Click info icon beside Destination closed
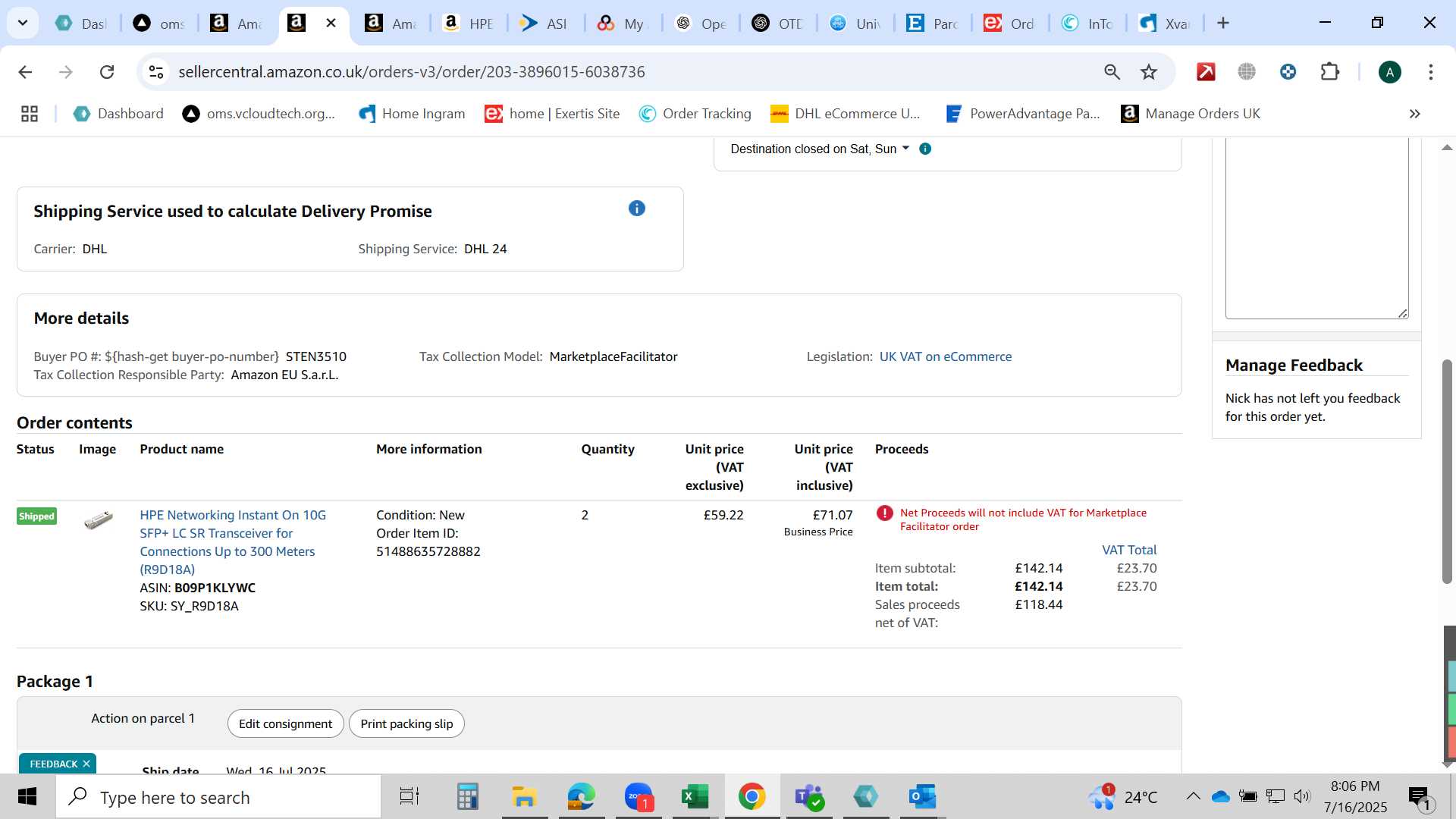Screen dimensions: 1456x819 tap(925, 149)
